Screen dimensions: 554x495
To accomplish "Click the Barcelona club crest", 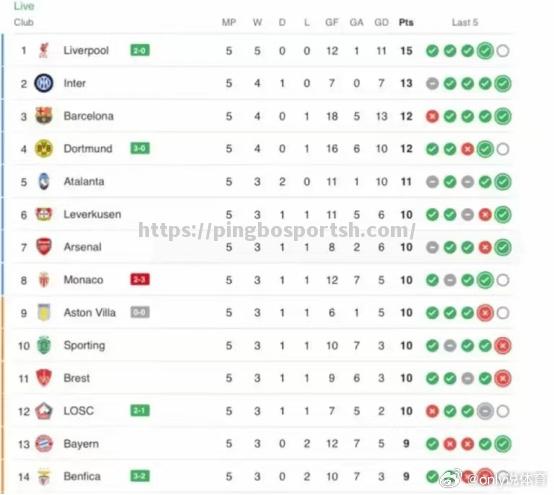I will [44, 116].
